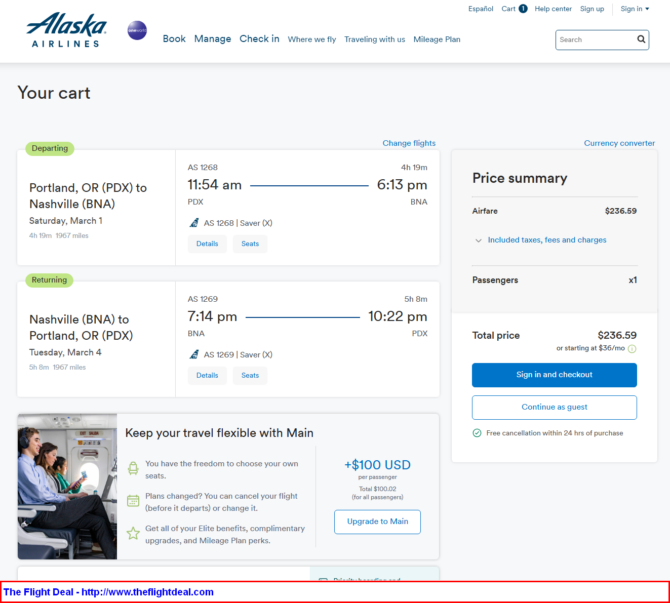Click Sign in and checkout button

click(x=554, y=375)
